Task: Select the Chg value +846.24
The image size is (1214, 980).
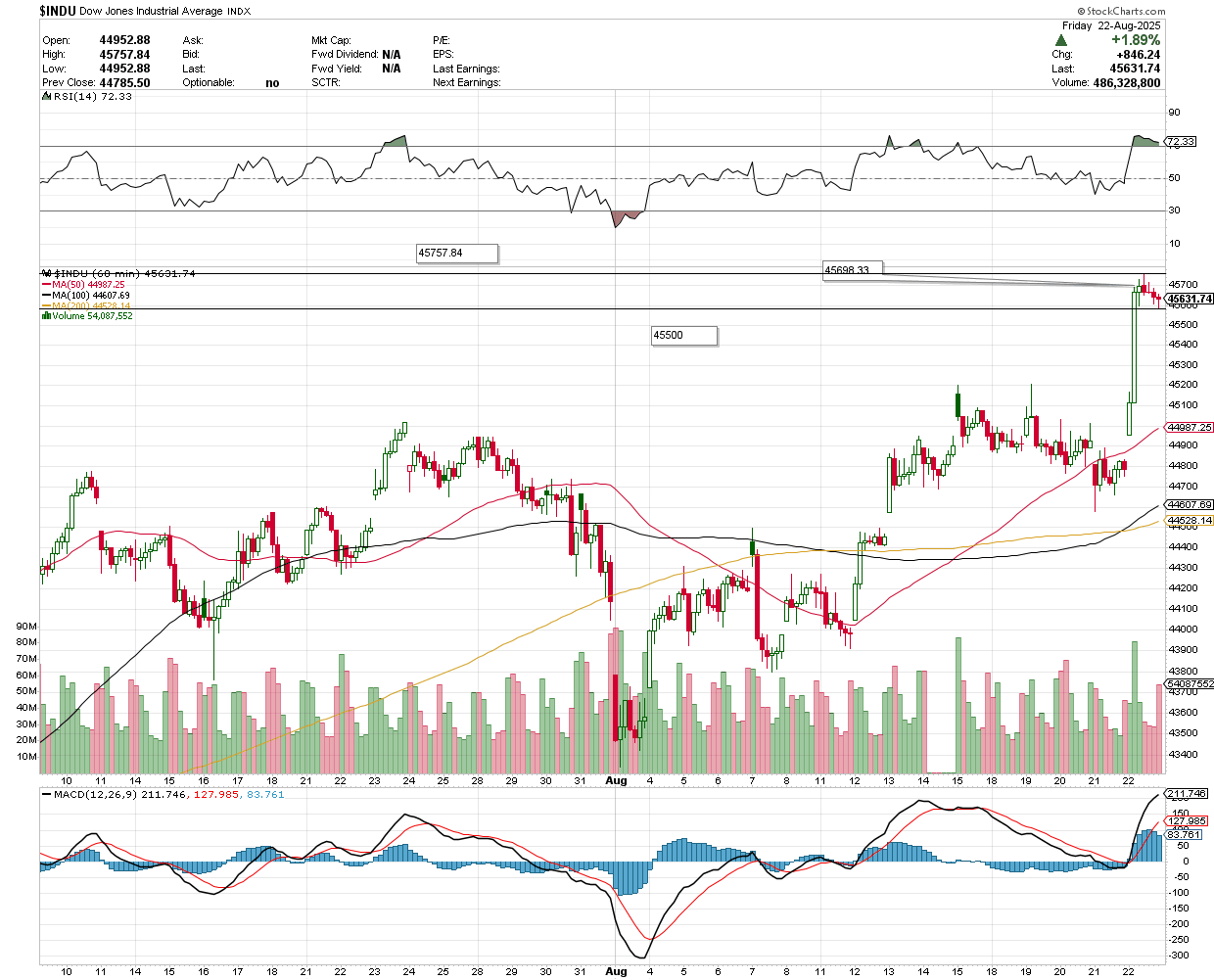Action: (x=1139, y=55)
